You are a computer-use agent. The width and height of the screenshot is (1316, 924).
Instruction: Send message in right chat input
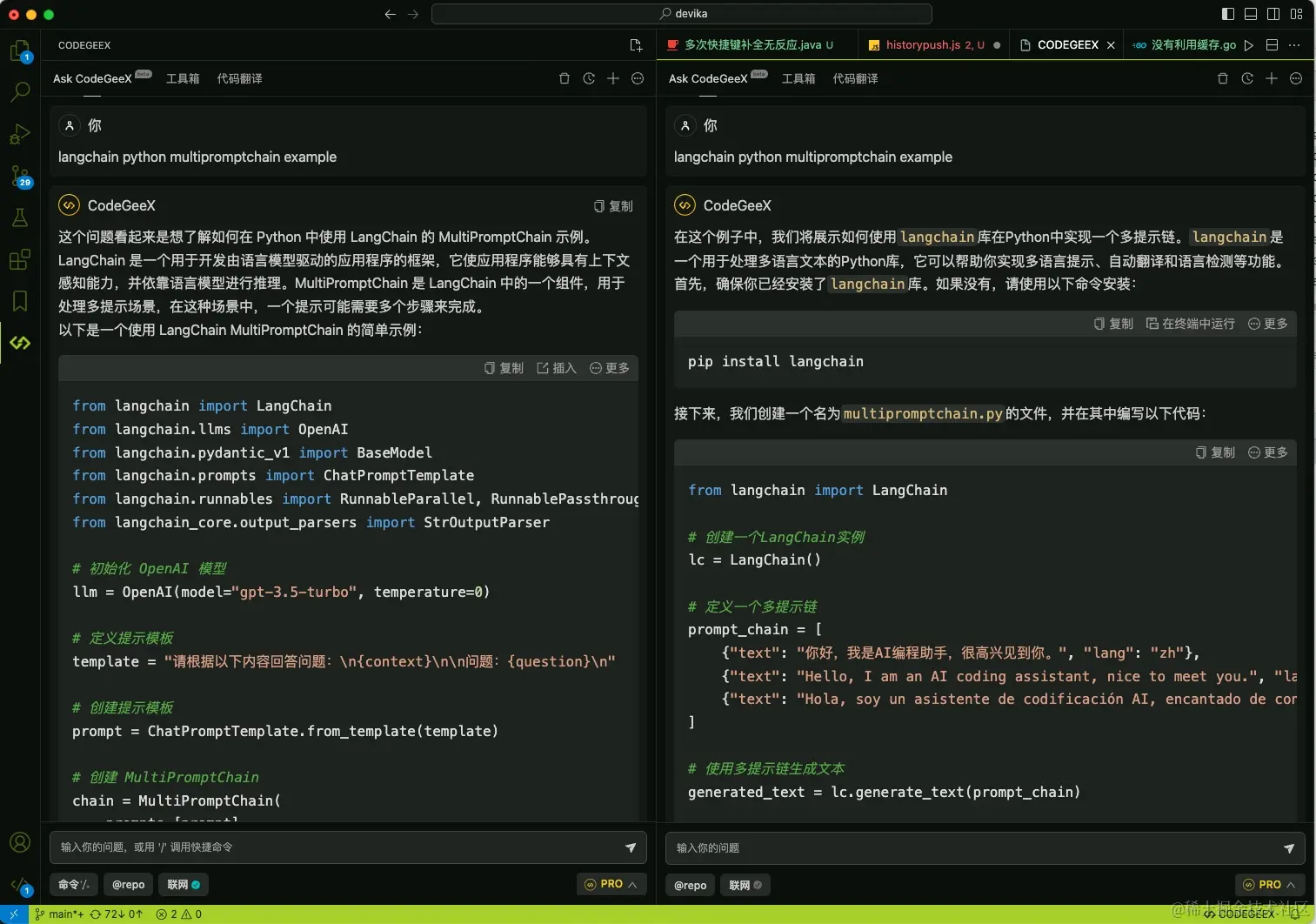(x=1289, y=848)
